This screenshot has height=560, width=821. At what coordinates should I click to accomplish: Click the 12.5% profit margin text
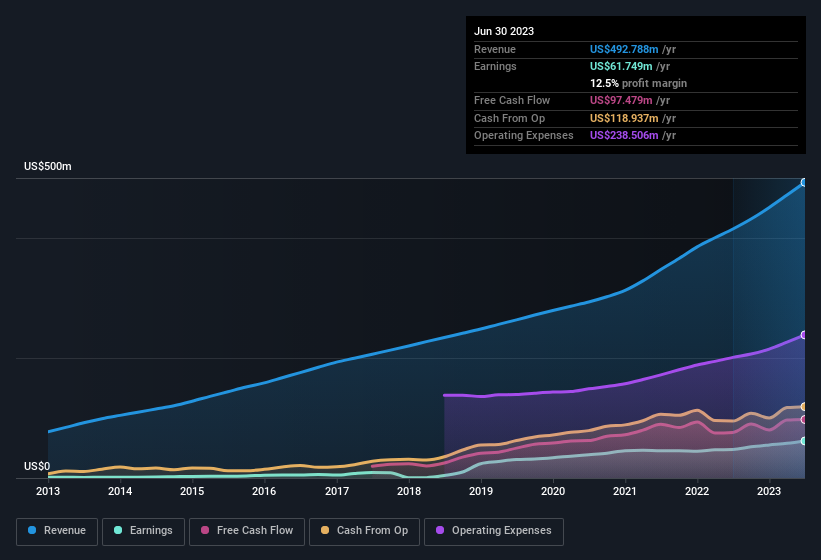tap(638, 83)
